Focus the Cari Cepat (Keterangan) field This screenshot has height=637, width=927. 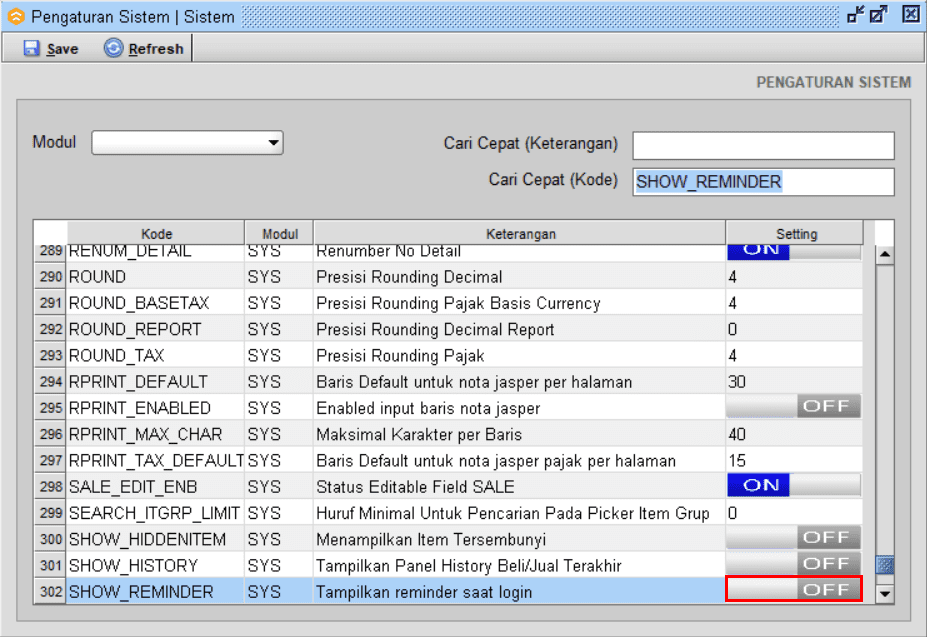763,146
